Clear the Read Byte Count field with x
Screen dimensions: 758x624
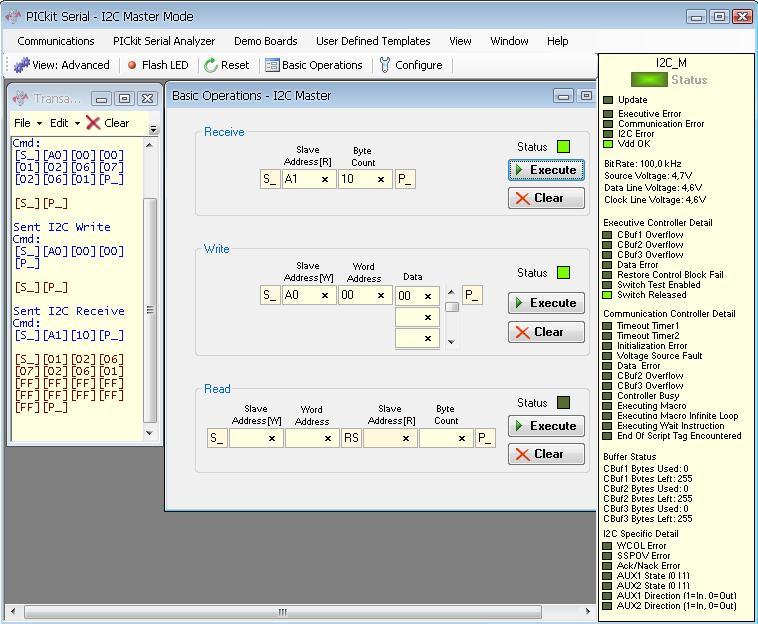(462, 438)
